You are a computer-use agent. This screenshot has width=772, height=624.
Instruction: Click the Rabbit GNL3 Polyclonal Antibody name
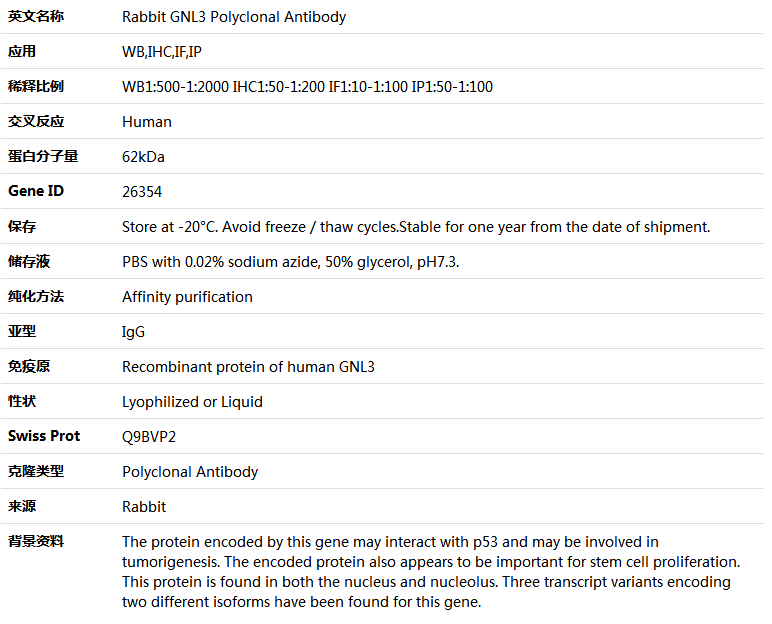pyautogui.click(x=234, y=17)
